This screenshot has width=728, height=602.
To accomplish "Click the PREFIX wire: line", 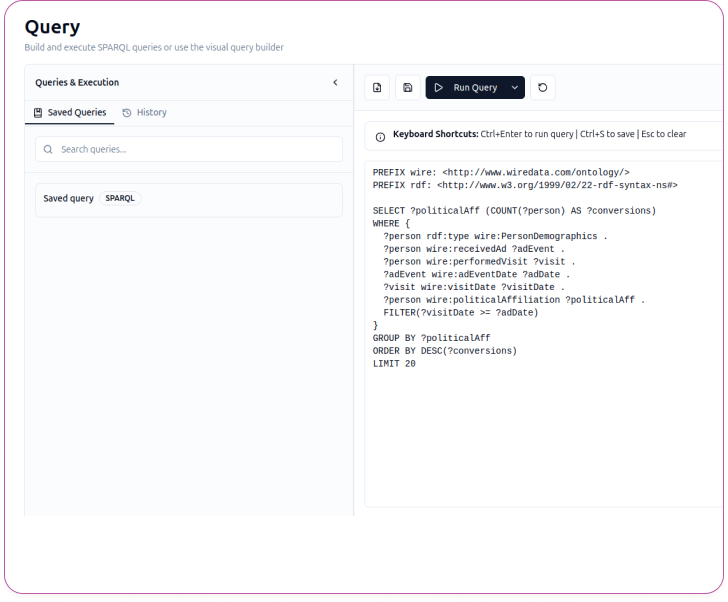I will click(501, 173).
